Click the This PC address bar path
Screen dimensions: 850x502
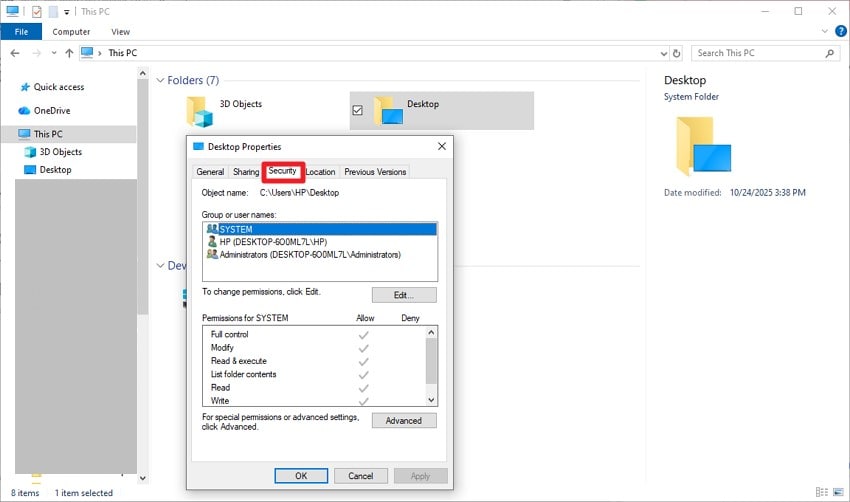pyautogui.click(x=123, y=53)
